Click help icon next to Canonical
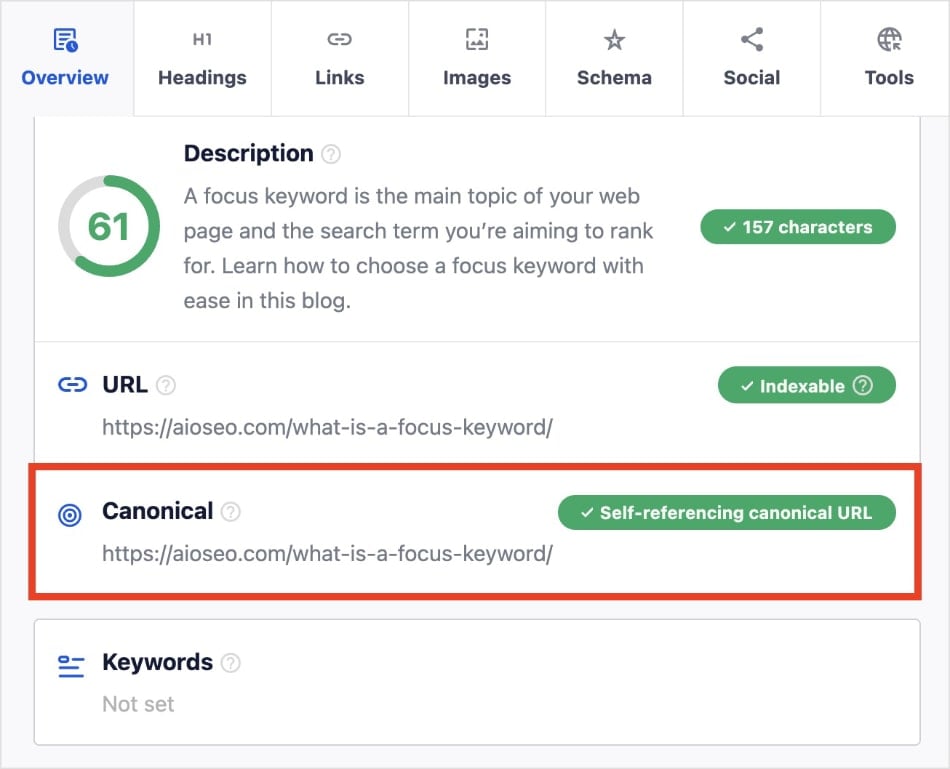Screen dimensions: 950x769 pyautogui.click(x=231, y=512)
